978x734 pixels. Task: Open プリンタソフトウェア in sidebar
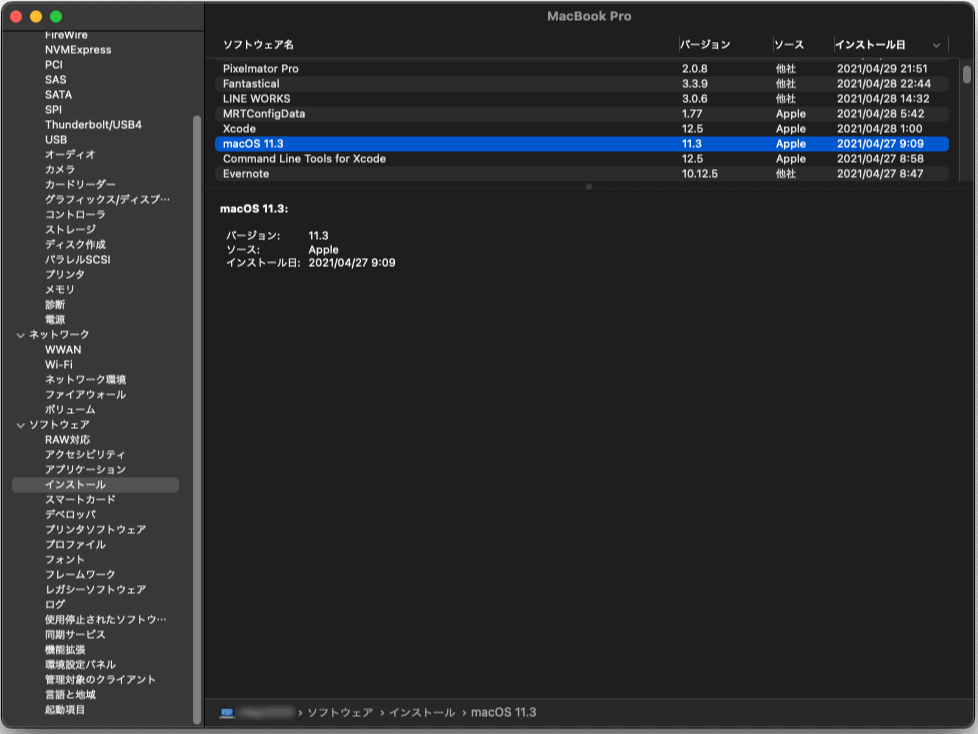point(95,529)
